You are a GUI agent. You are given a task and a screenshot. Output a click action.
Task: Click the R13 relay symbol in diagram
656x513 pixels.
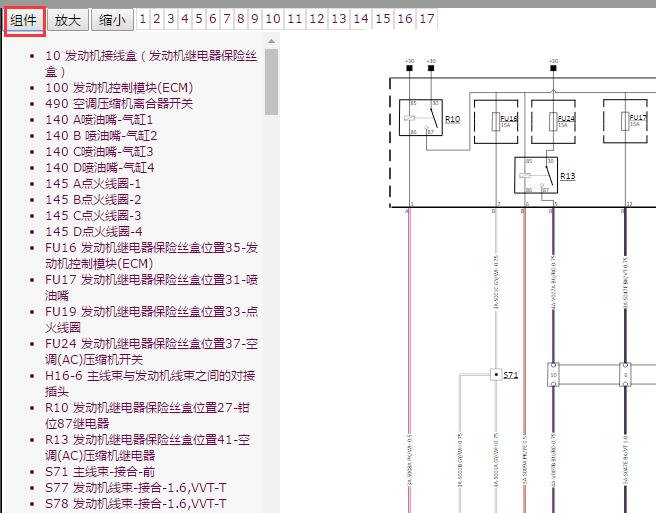pos(536,175)
